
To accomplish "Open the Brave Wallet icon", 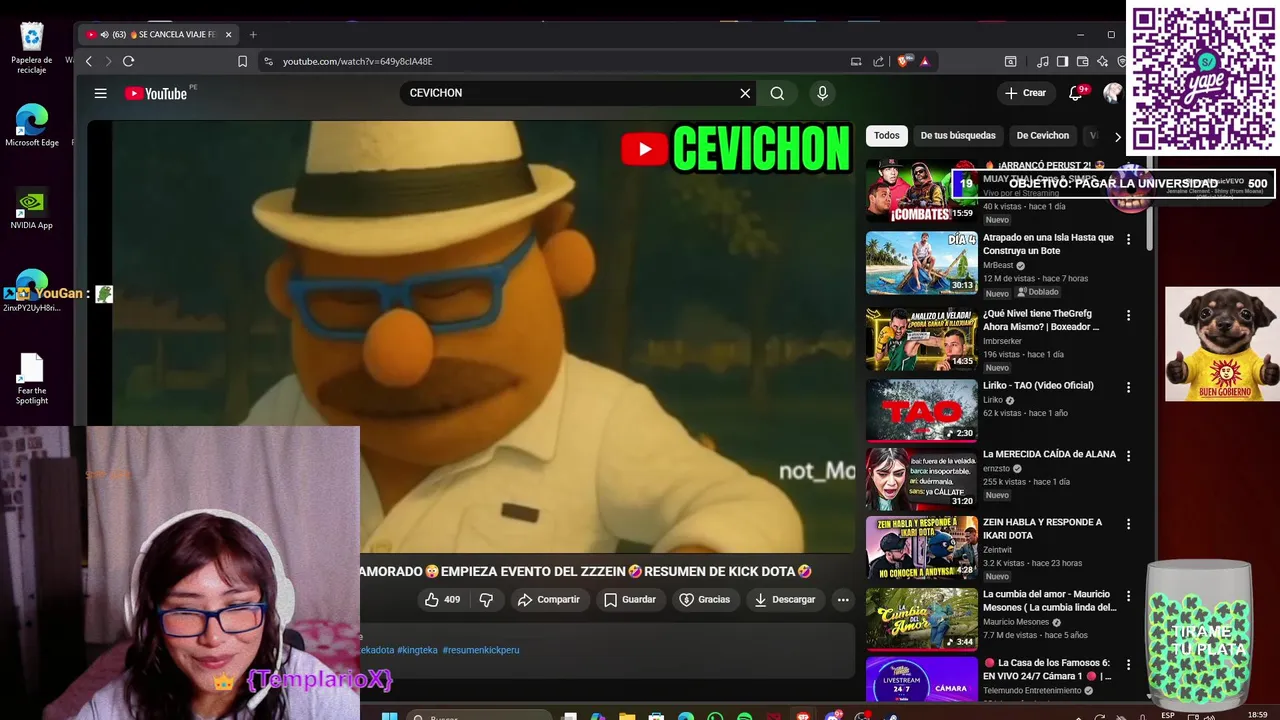I will [1082, 61].
